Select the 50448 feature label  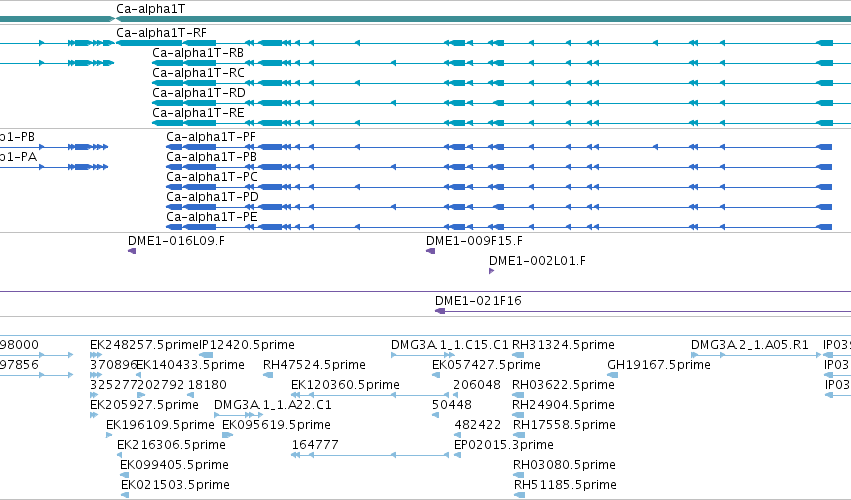(452, 406)
